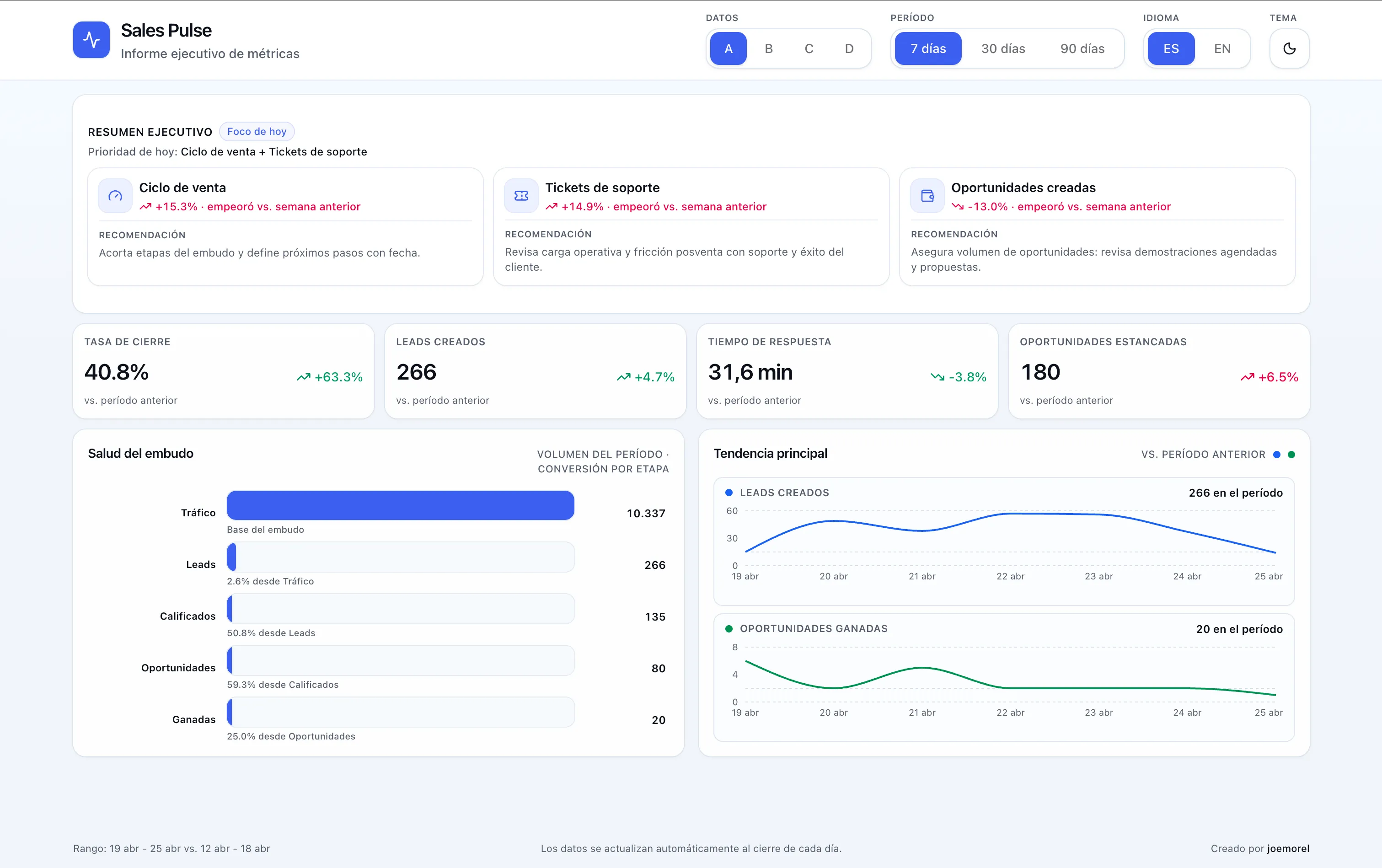Click '2.6% desde Tráfico' conversion label
1382x868 pixels.
point(270,581)
